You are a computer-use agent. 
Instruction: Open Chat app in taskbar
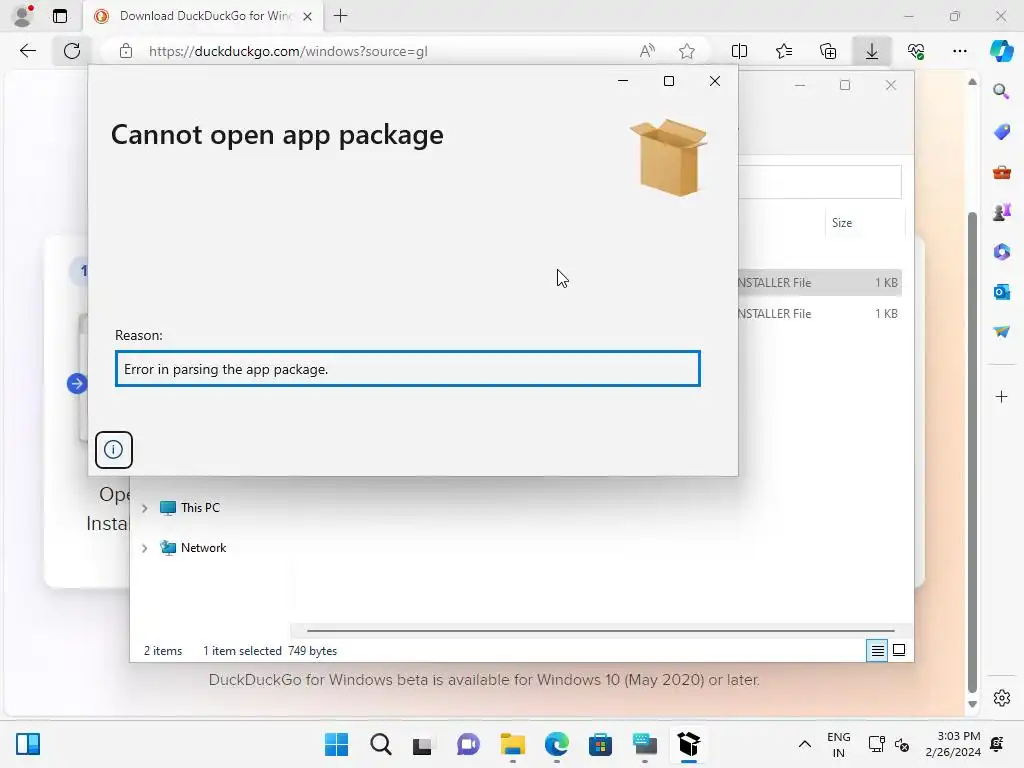tap(468, 744)
